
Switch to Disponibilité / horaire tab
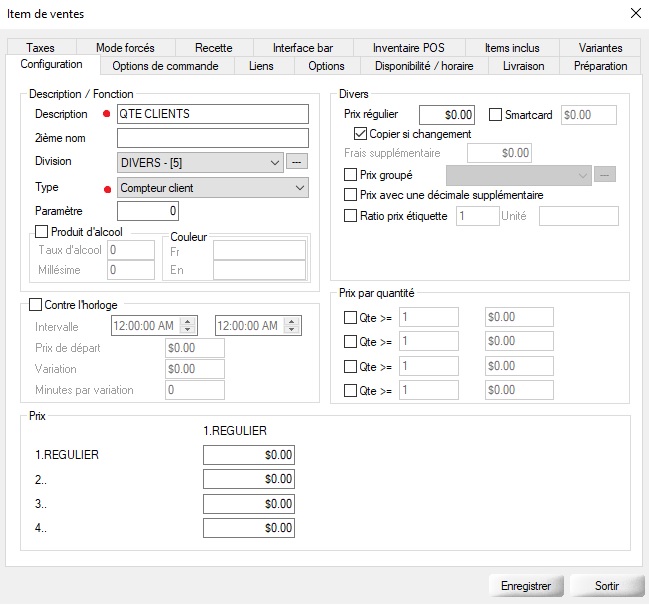click(x=424, y=66)
